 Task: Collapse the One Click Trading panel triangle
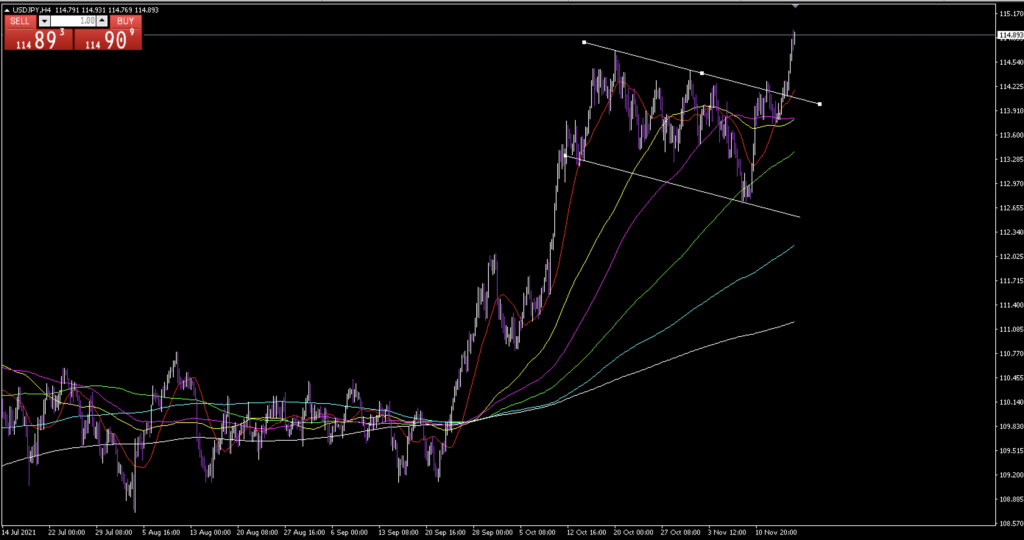(7, 10)
